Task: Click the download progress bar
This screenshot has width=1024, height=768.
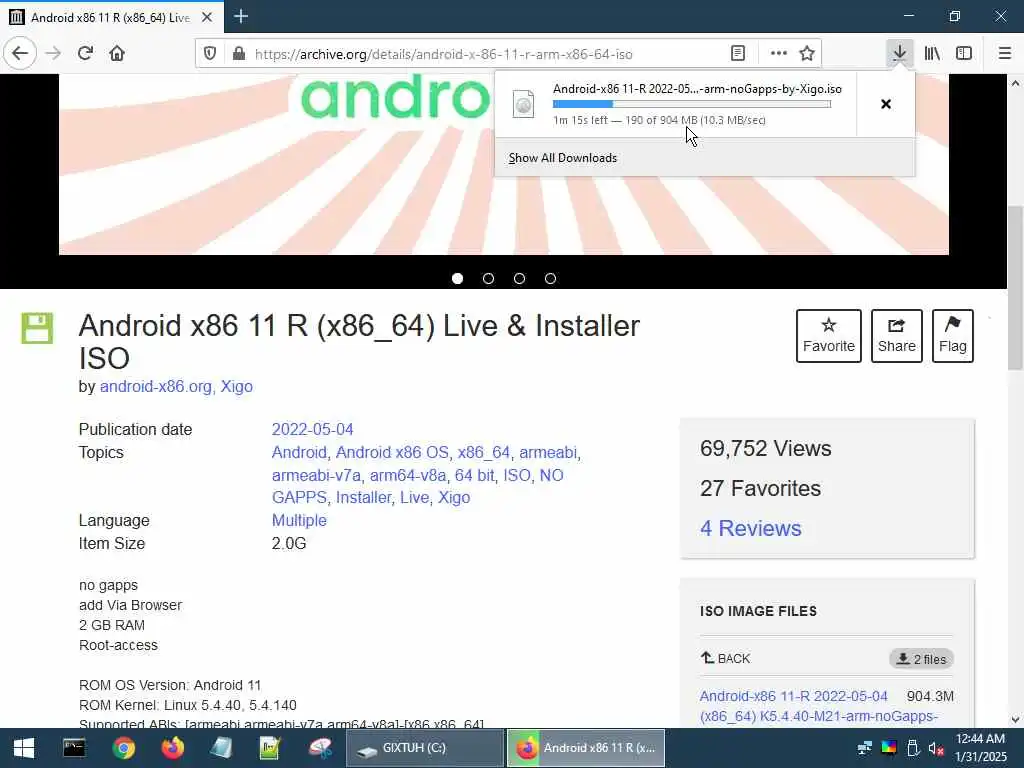Action: click(x=692, y=104)
